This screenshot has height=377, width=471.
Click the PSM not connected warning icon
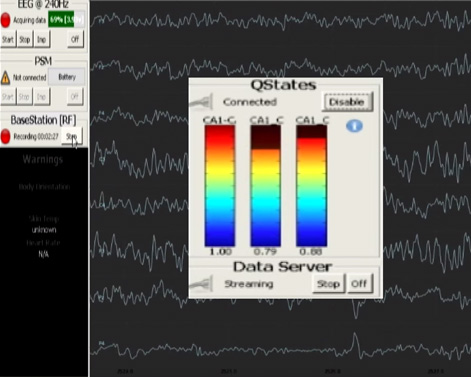pos(5,78)
